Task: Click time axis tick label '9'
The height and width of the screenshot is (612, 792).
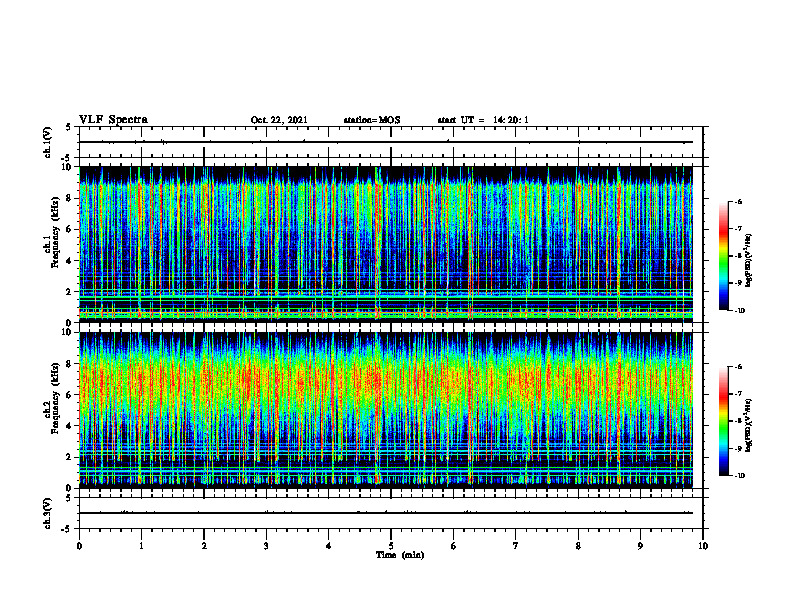Action: coord(640,546)
